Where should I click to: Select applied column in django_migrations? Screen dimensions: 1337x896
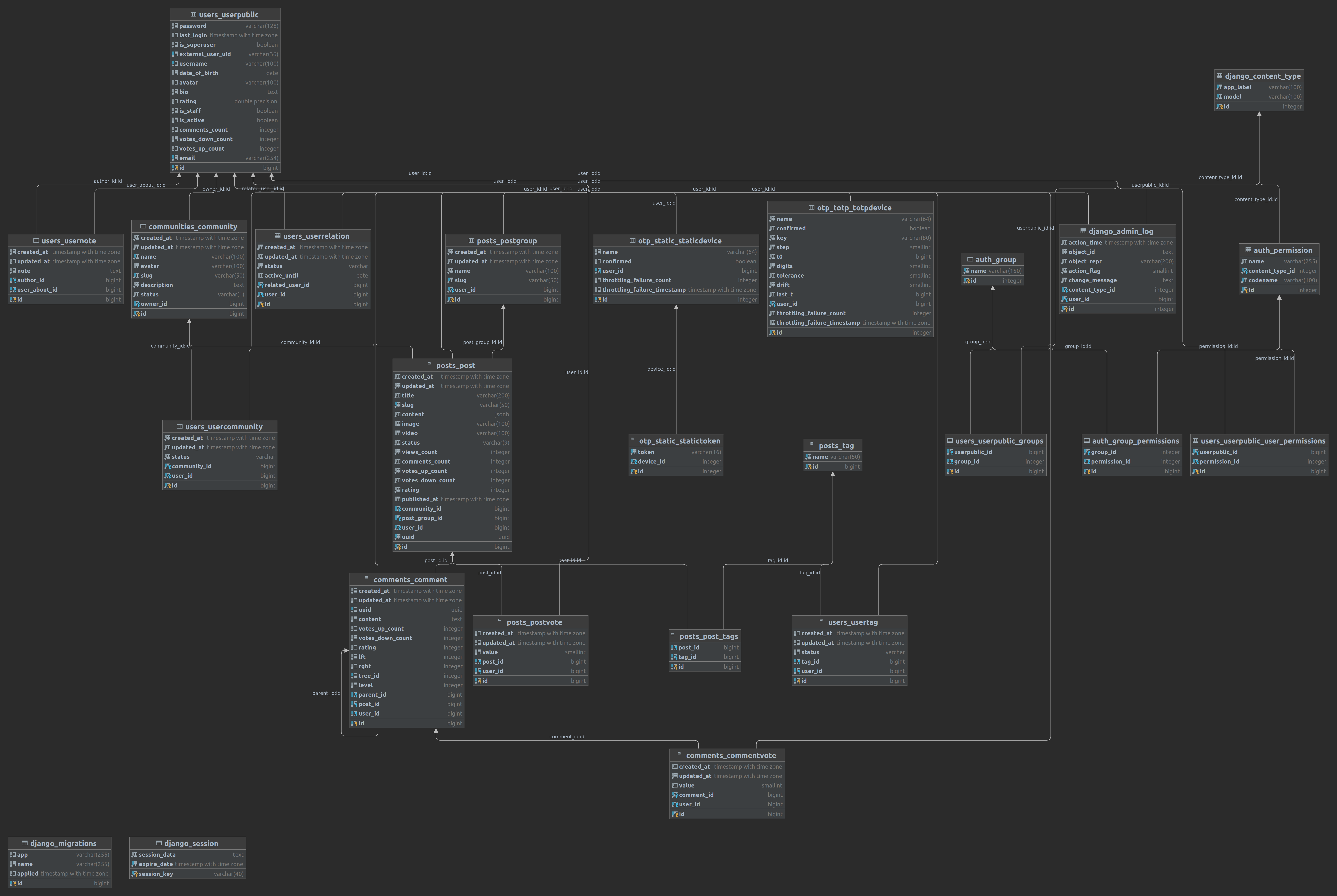[x=60, y=874]
